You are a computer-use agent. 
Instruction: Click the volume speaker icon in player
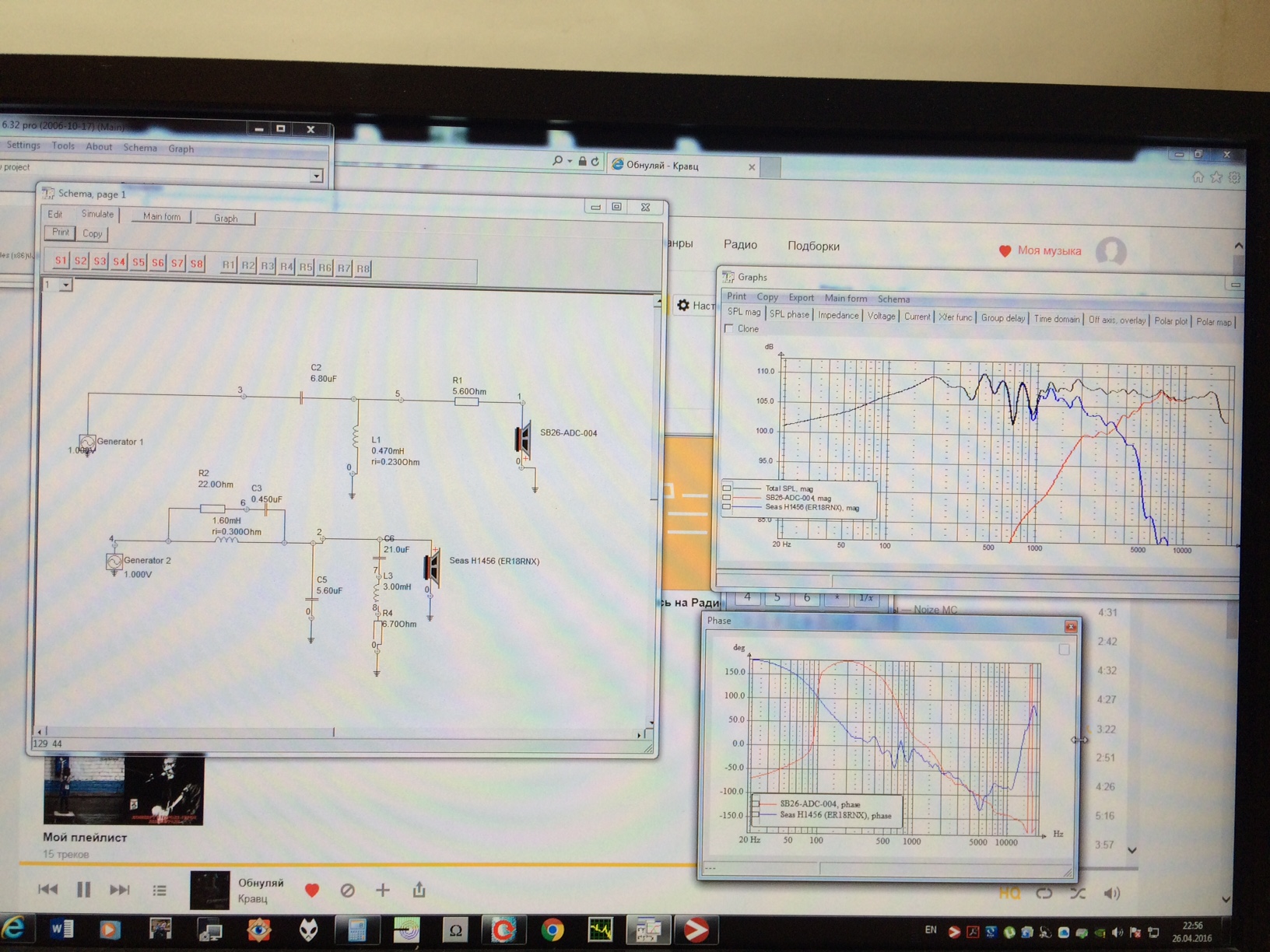pyautogui.click(x=1112, y=893)
